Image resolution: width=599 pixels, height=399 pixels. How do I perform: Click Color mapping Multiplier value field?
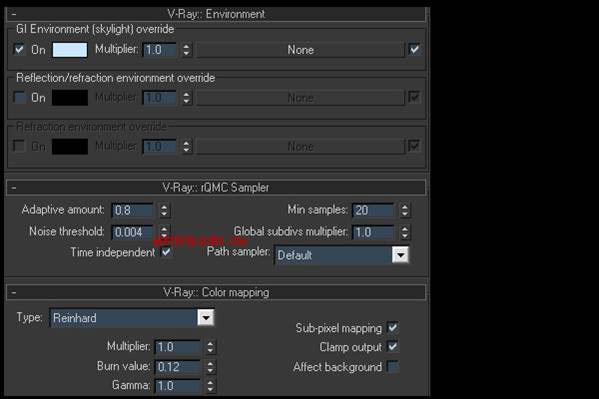tap(178, 347)
